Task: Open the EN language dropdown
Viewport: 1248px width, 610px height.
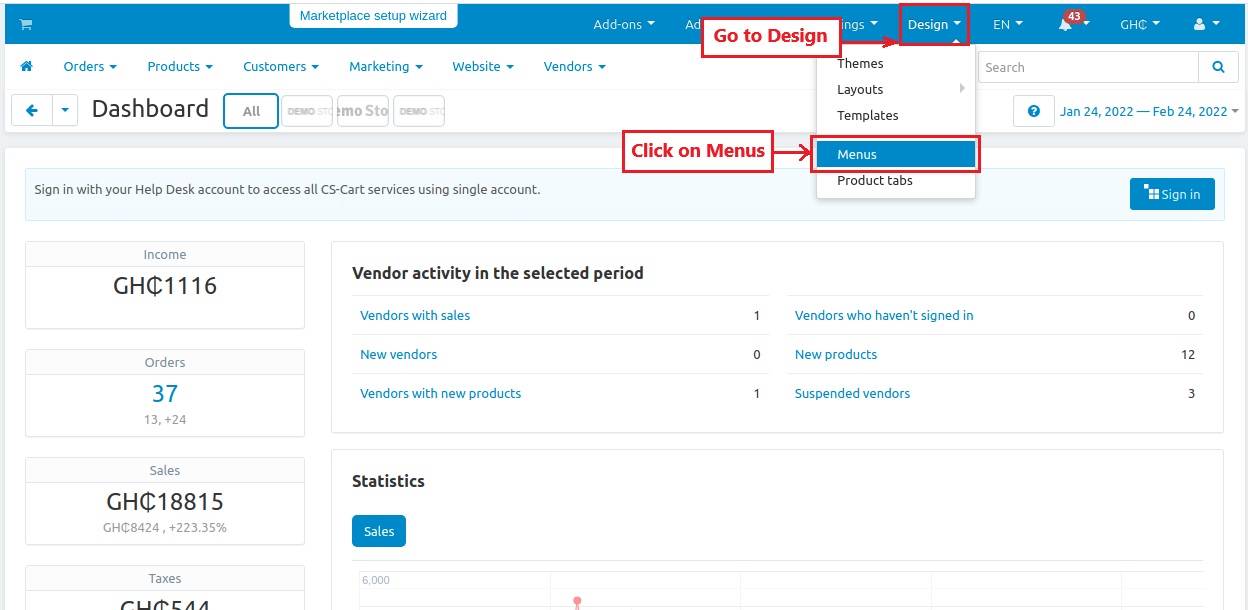Action: click(x=1007, y=24)
